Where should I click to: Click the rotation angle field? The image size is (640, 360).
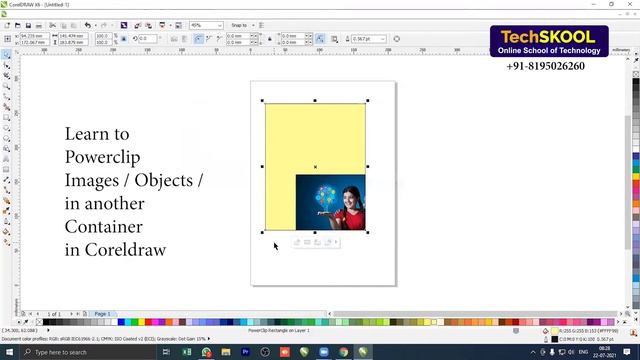coord(148,39)
